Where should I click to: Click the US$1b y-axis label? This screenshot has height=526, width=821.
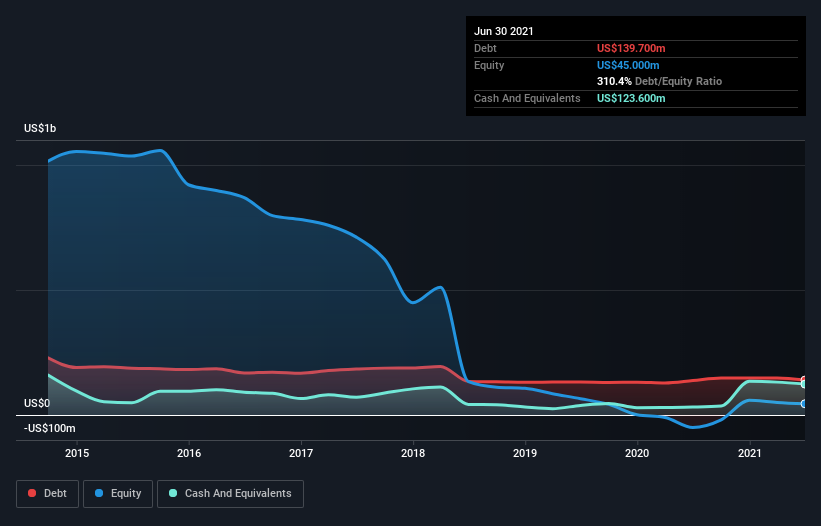tap(40, 128)
